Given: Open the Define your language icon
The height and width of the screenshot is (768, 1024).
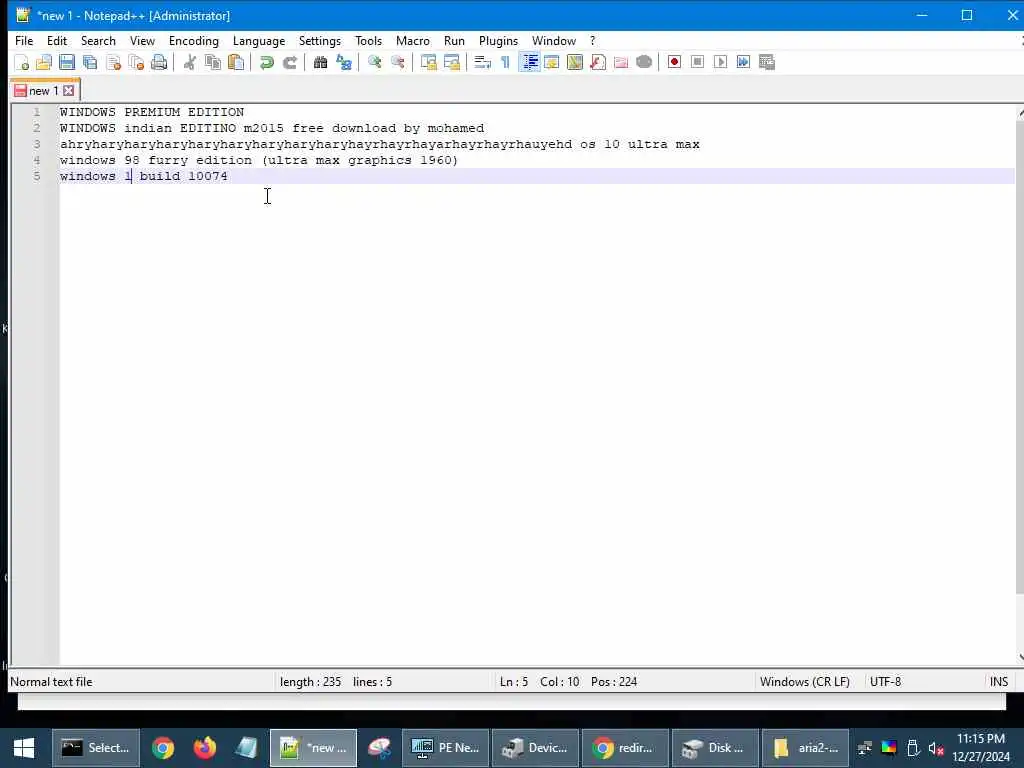Looking at the screenshot, I should point(552,62).
